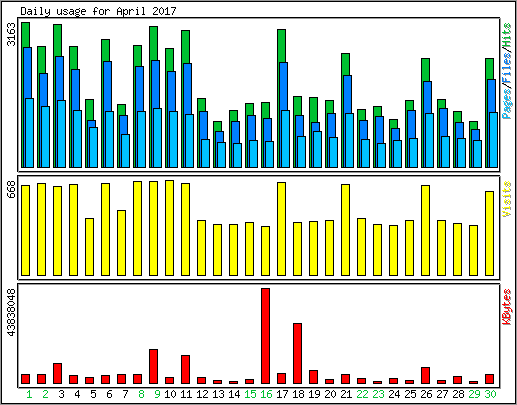Click day label 14 on the x-axis

click(x=234, y=394)
